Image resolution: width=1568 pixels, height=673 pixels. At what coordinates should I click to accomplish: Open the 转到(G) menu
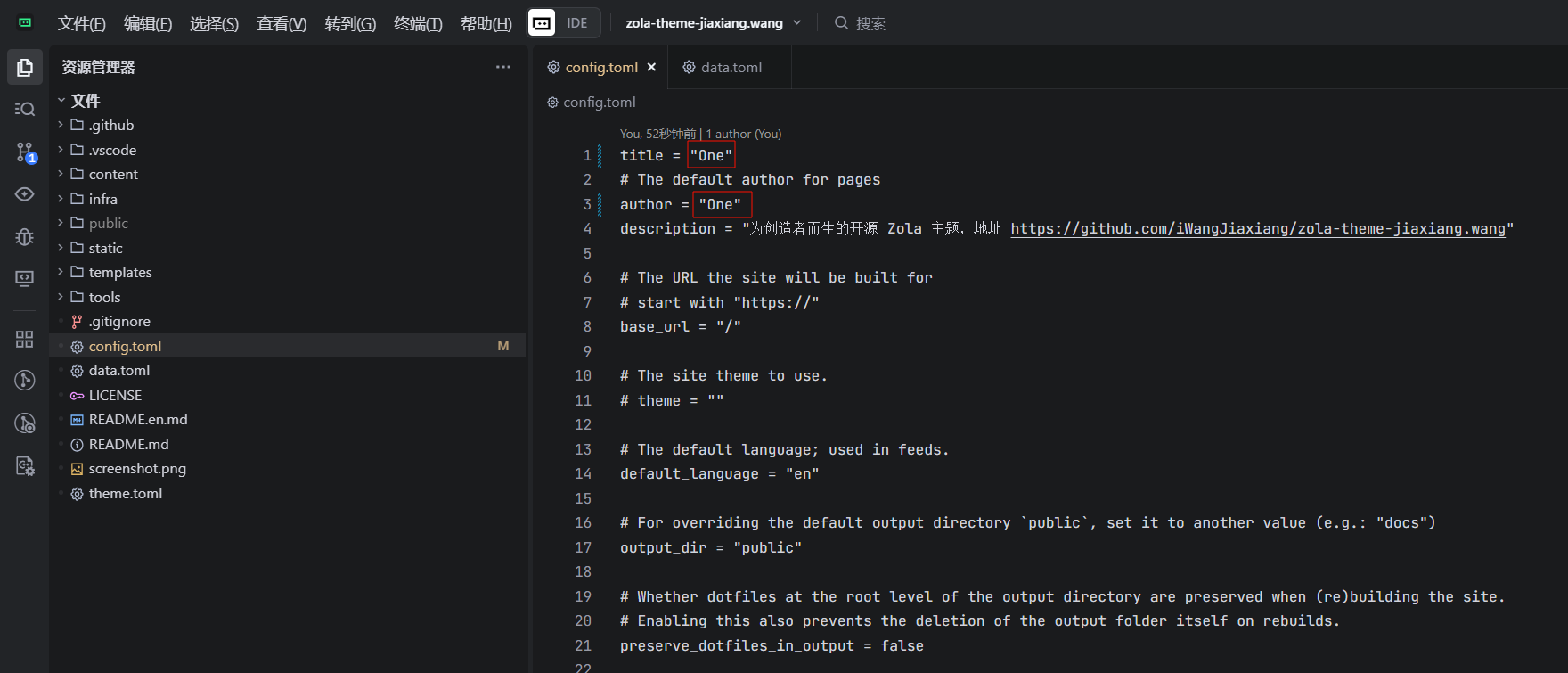[x=350, y=23]
